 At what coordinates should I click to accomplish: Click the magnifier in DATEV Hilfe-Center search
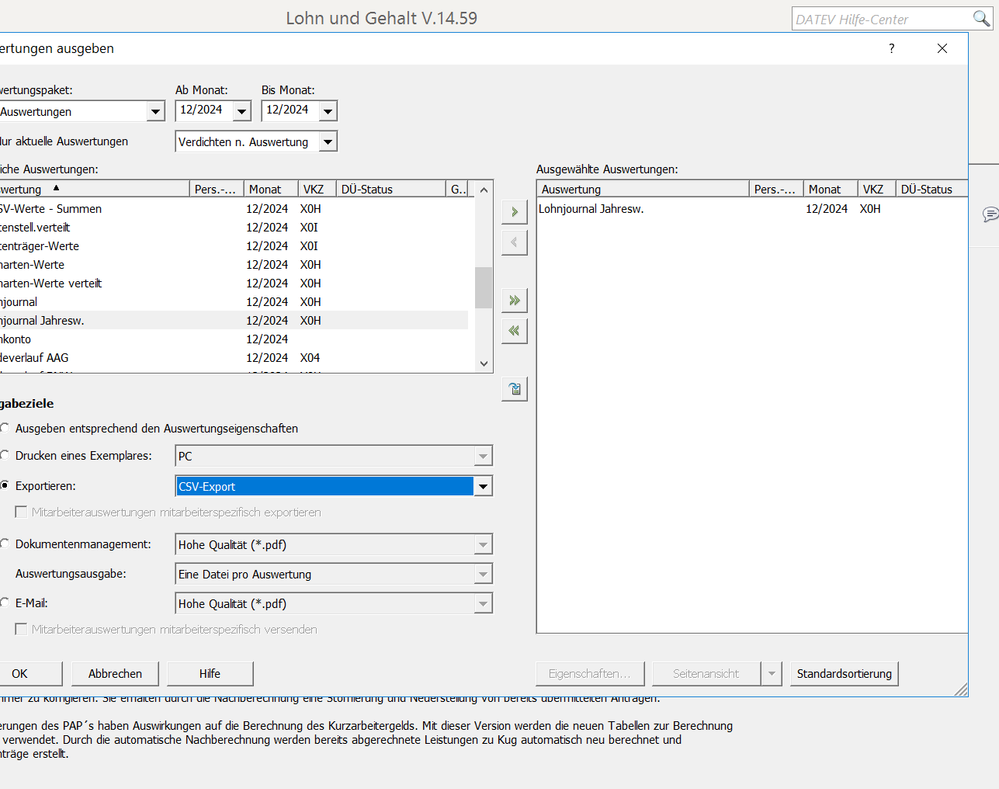pyautogui.click(x=981, y=18)
